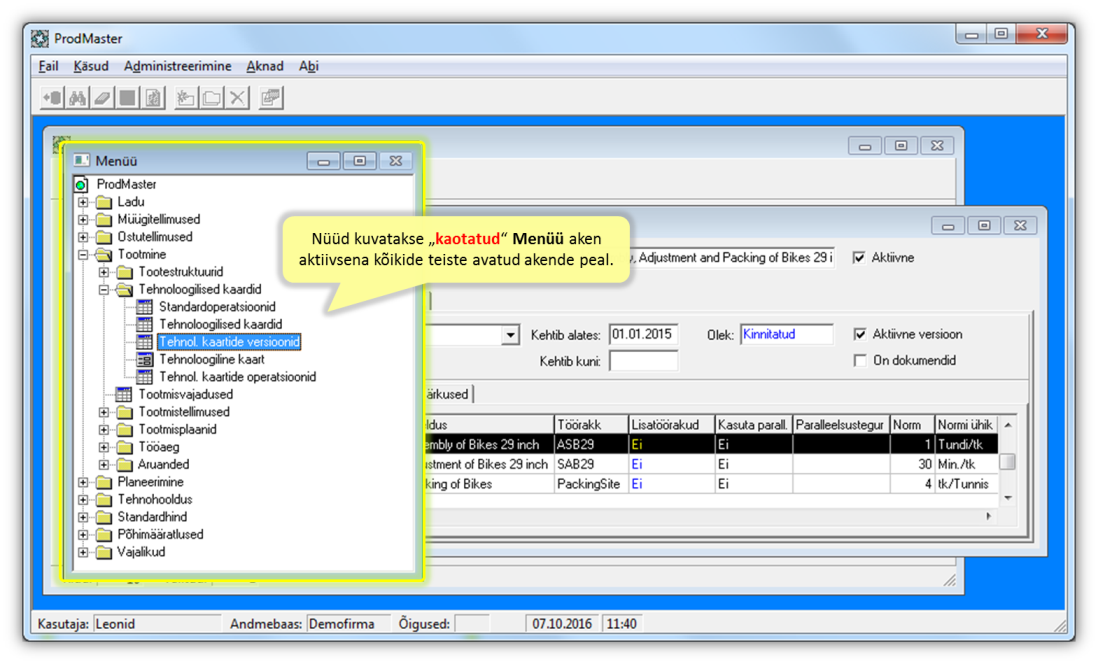Open the Fail menu

pyautogui.click(x=48, y=66)
